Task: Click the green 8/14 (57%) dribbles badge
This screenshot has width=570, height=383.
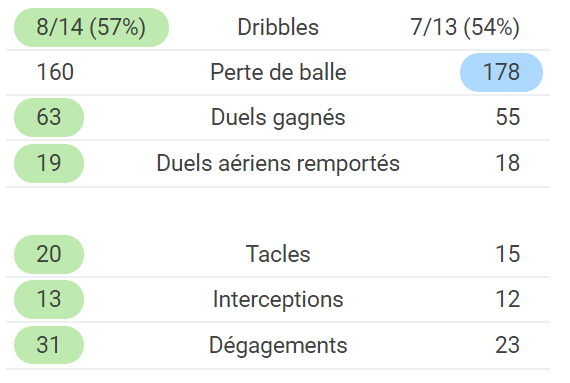Action: coord(91,28)
